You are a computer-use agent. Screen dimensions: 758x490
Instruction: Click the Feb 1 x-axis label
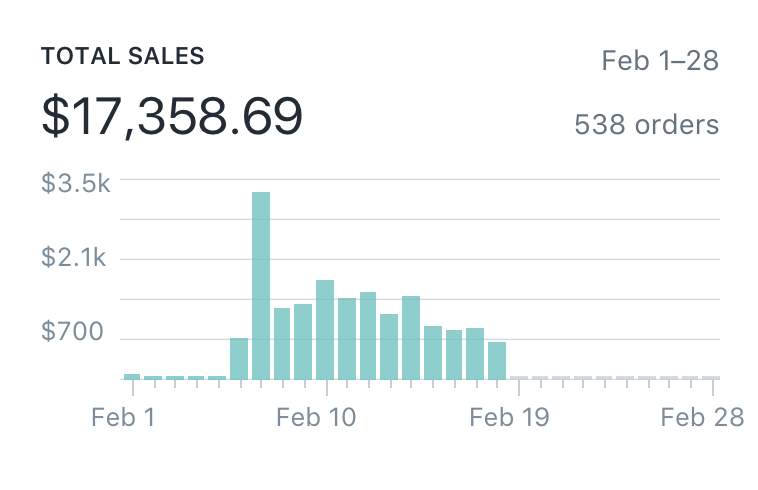123,417
